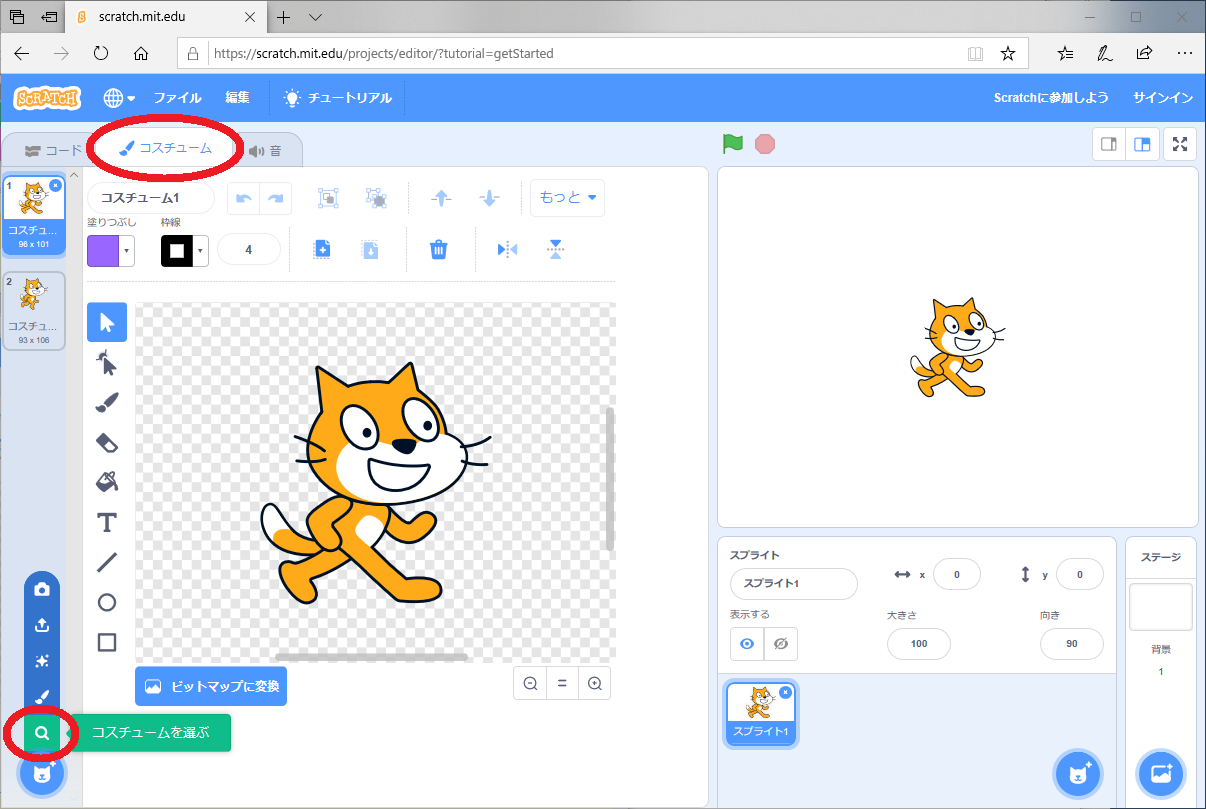Show the sprite with eye icon

point(747,644)
